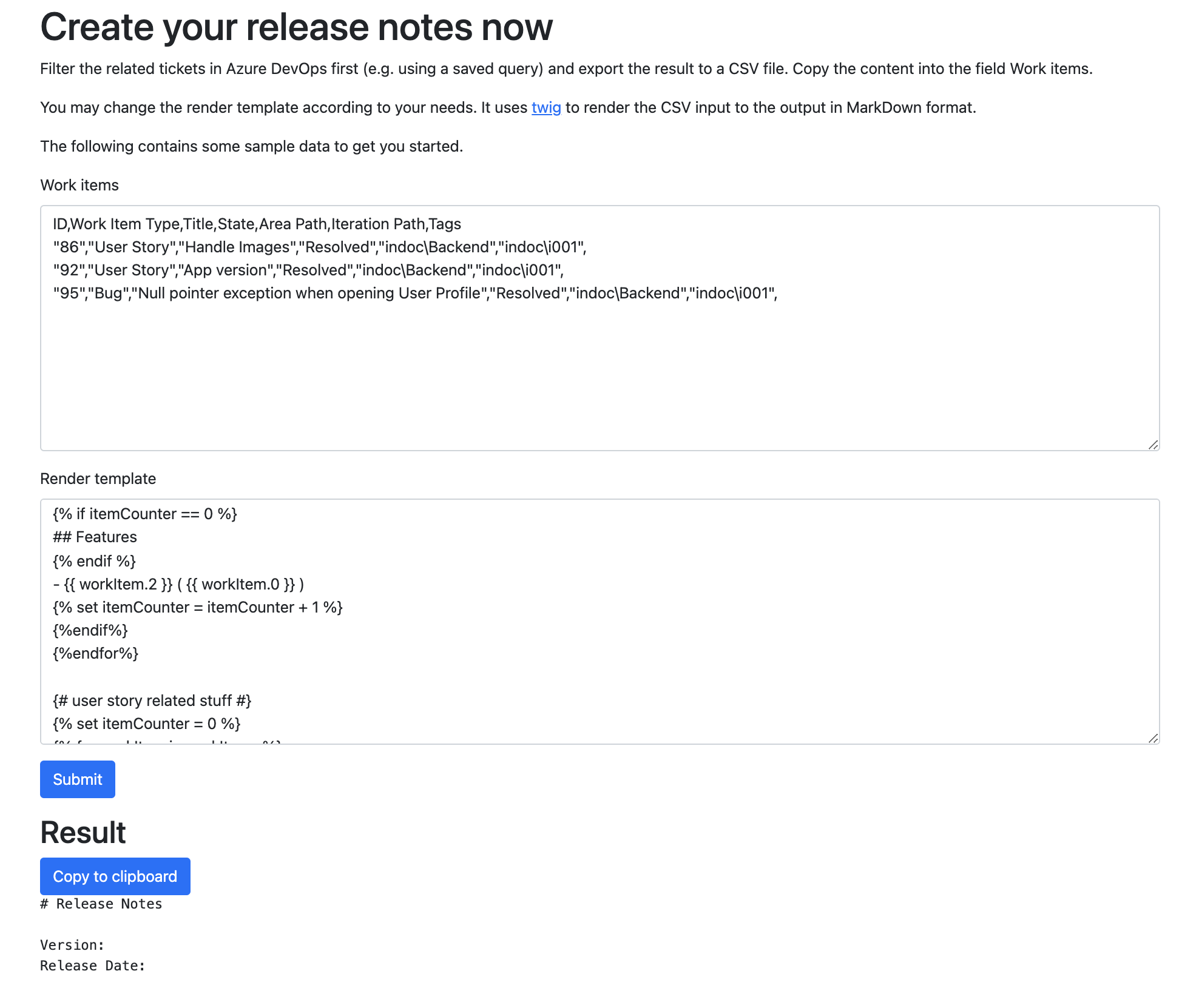1199x1008 pixels.
Task: Click the 'Release Date:' line in the result
Action: pyautogui.click(x=92, y=966)
